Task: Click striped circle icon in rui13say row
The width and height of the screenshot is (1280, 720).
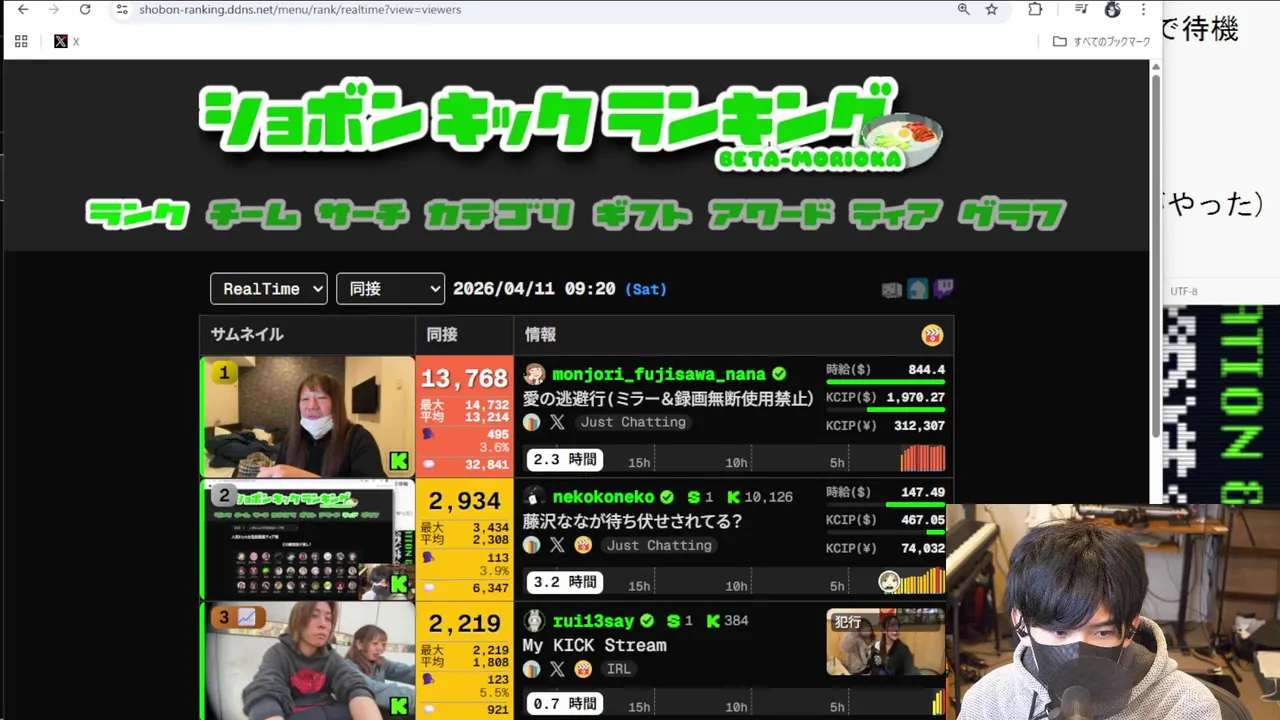Action: [x=532, y=669]
